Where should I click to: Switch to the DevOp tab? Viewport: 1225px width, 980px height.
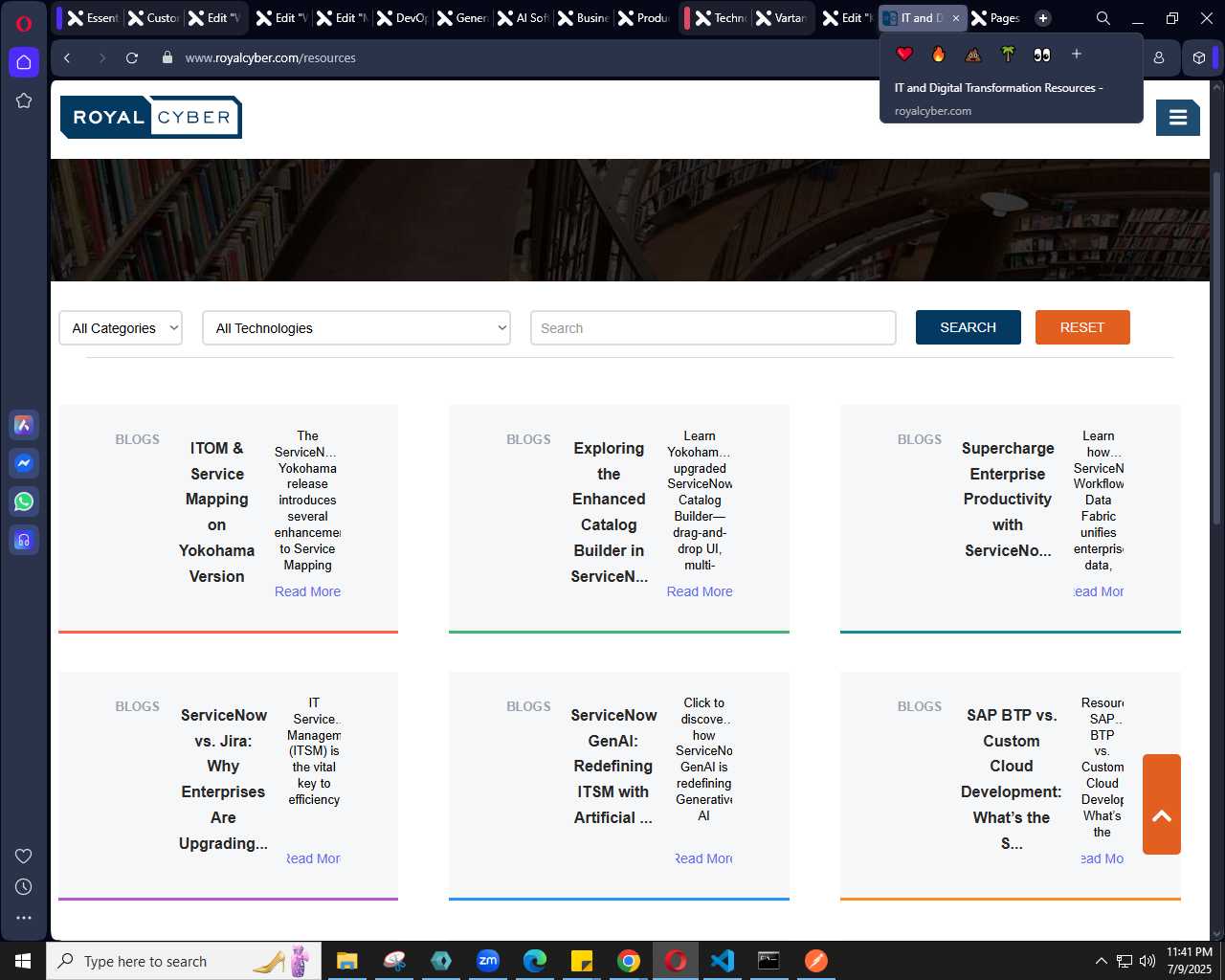(x=403, y=18)
